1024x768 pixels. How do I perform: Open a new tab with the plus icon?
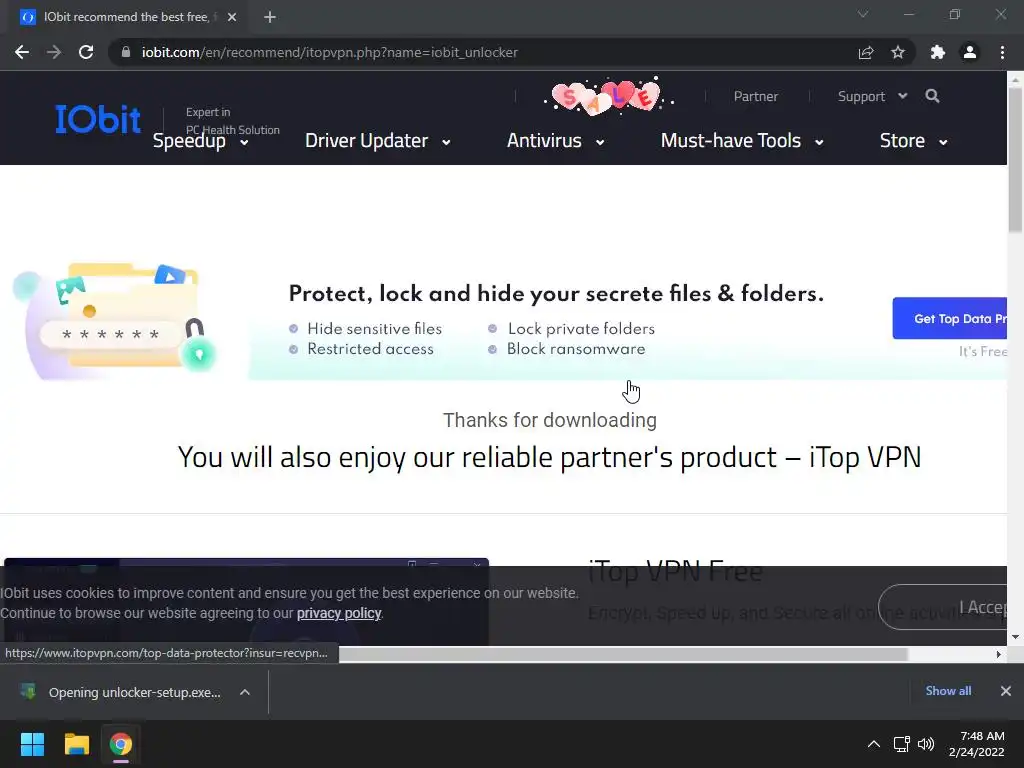[270, 17]
